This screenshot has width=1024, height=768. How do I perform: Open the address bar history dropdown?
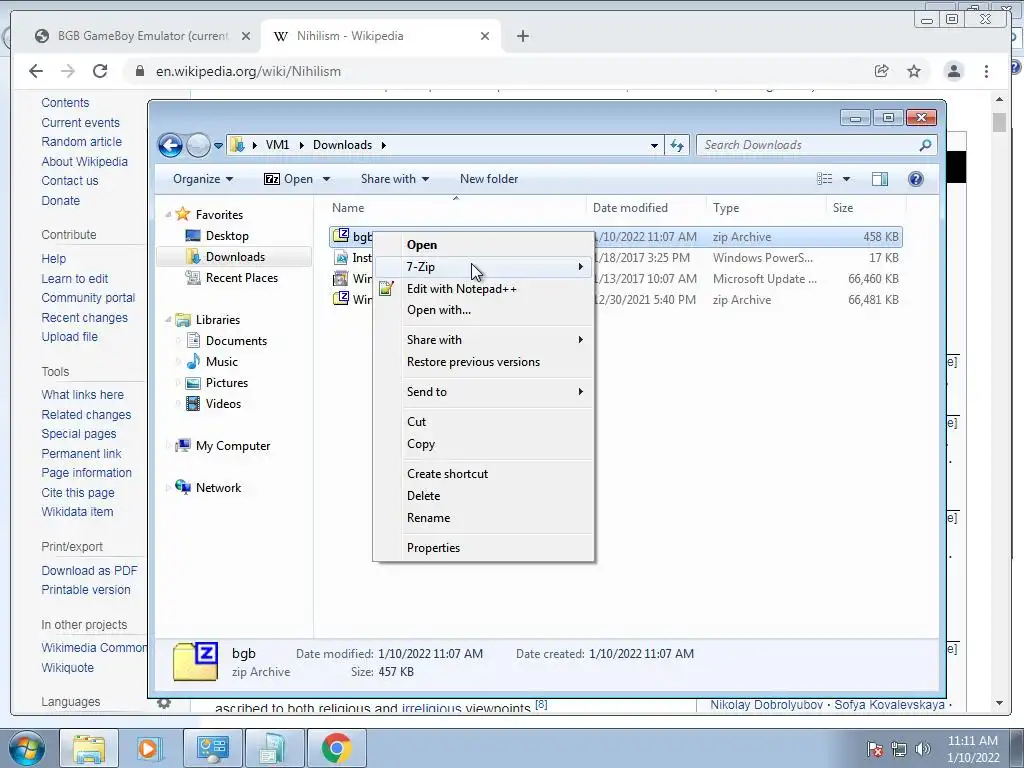654,145
